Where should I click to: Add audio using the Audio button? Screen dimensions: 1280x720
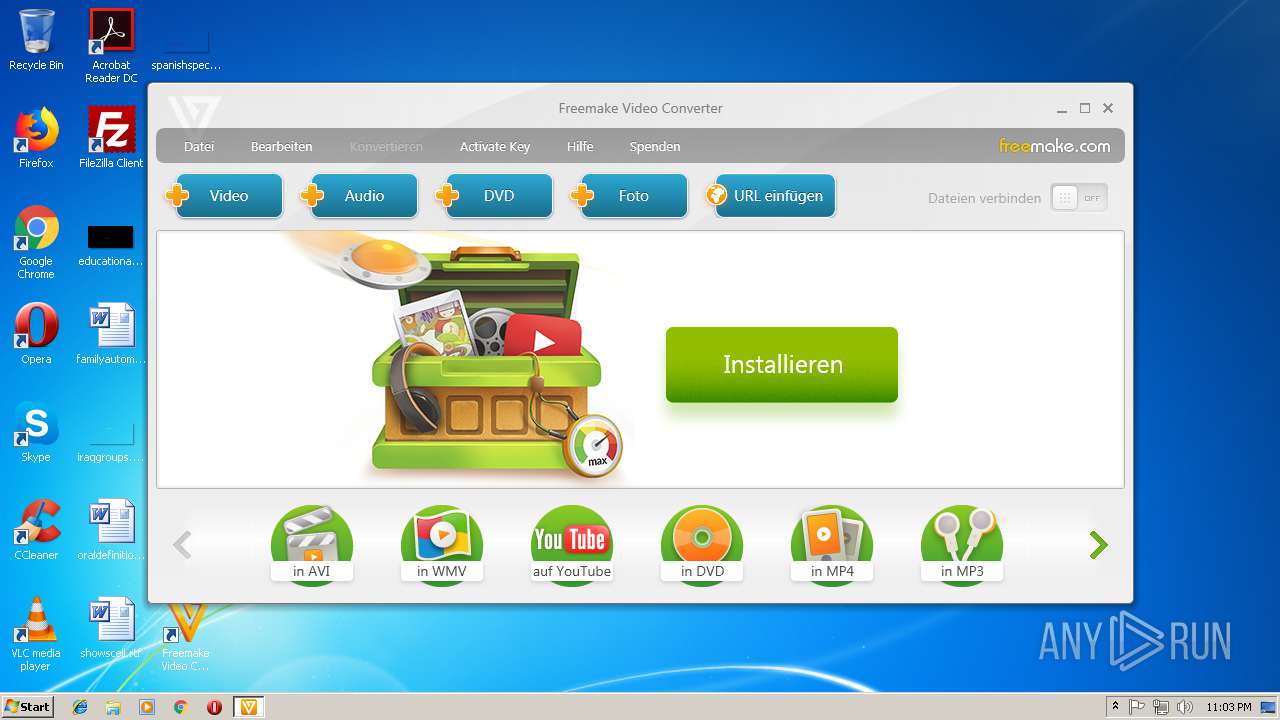[x=361, y=196]
